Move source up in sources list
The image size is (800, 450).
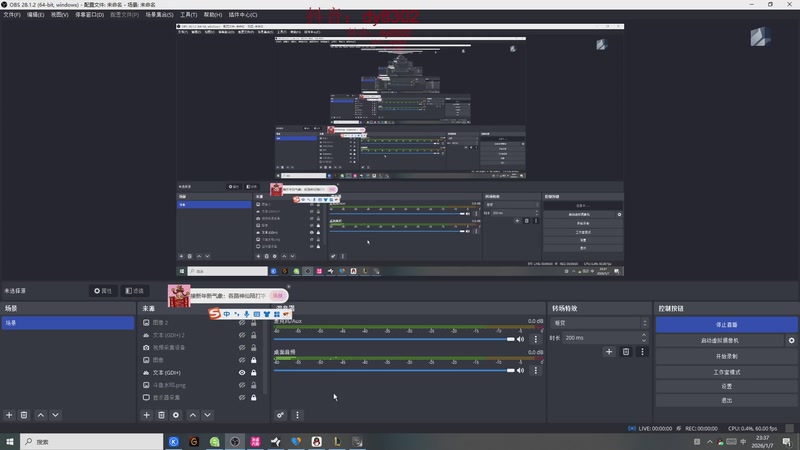(193, 415)
